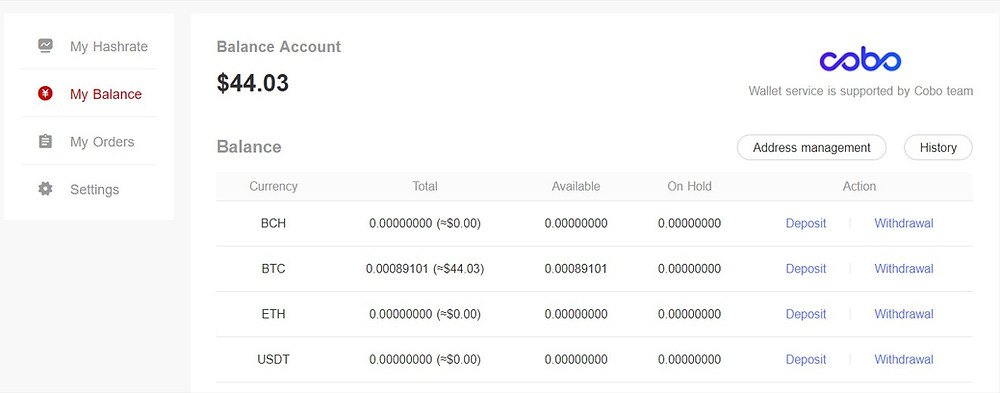Screen dimensions: 1000x393
Task: Click the My Orders clipboard icon
Action: coord(45,141)
